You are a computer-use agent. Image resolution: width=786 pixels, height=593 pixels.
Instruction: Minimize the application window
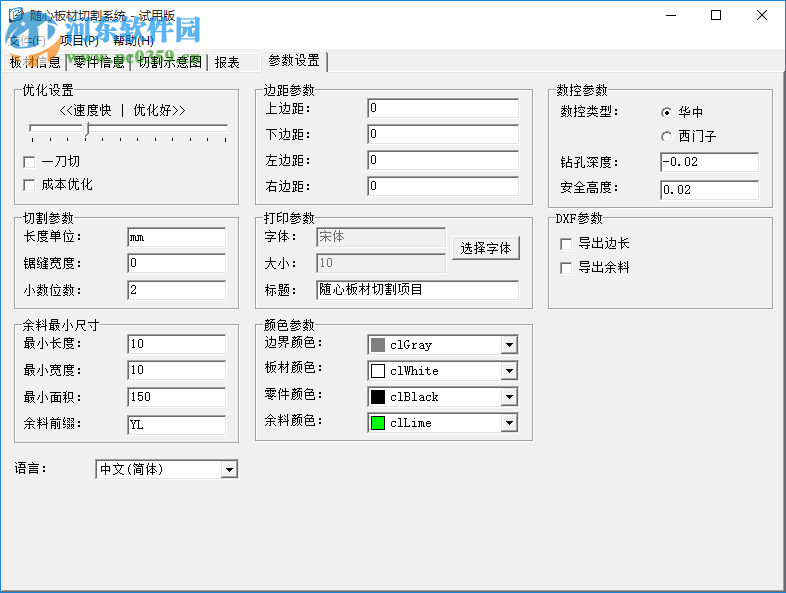pos(671,15)
